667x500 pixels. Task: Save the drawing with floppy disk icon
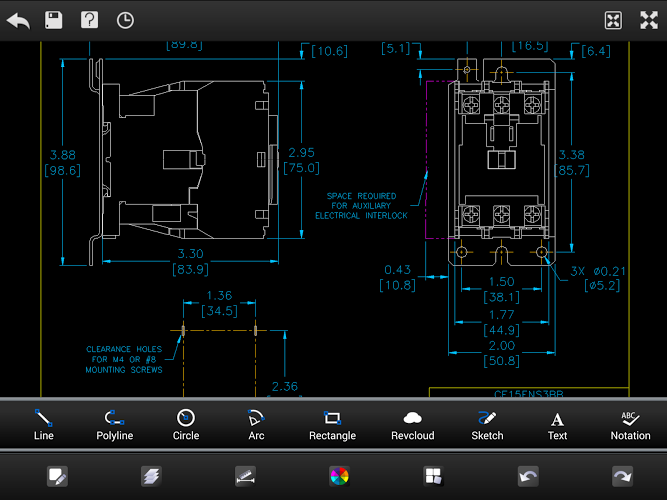(x=54, y=20)
